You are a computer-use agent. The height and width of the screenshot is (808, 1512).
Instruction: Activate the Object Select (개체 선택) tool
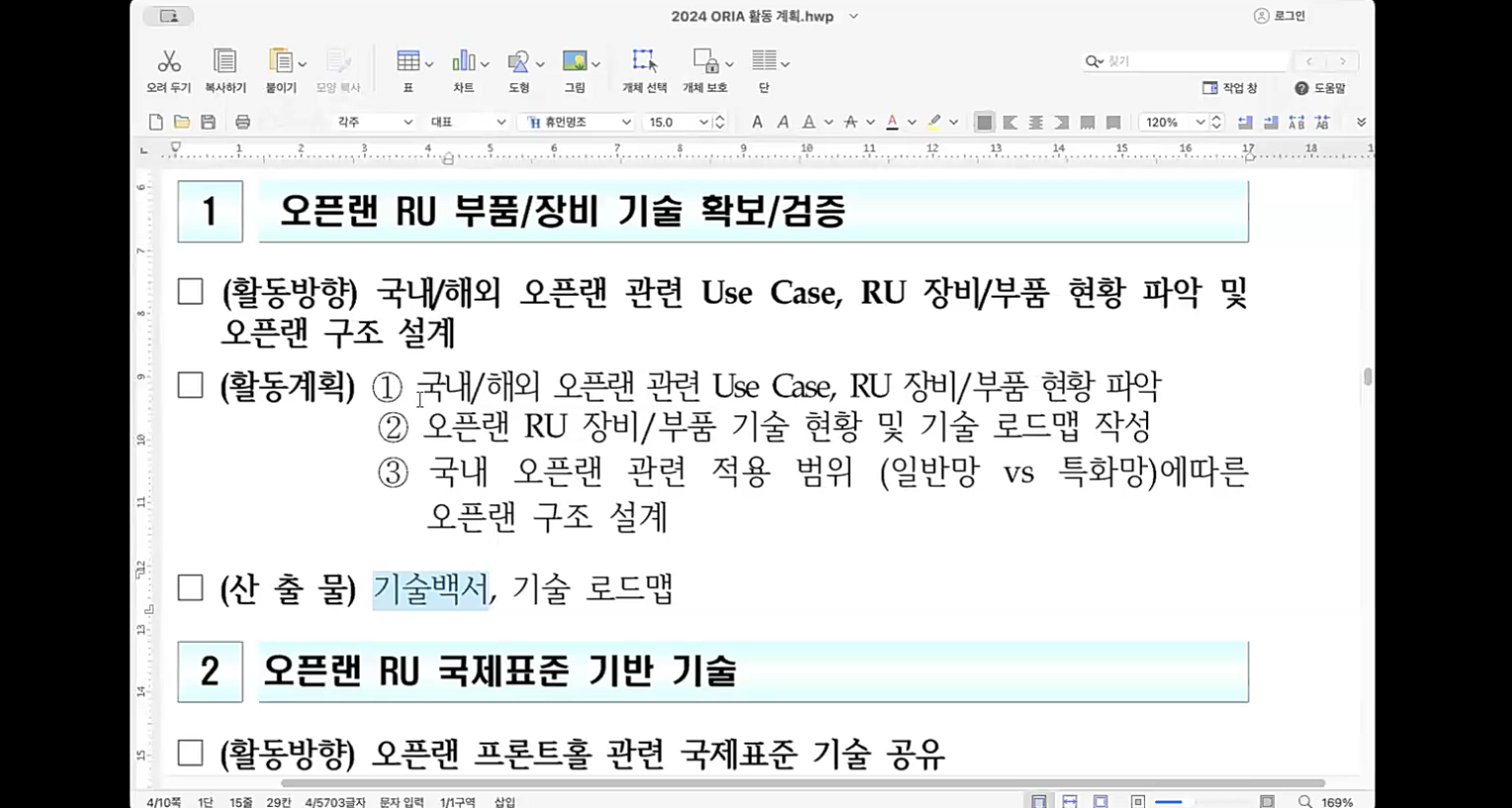[x=645, y=61]
